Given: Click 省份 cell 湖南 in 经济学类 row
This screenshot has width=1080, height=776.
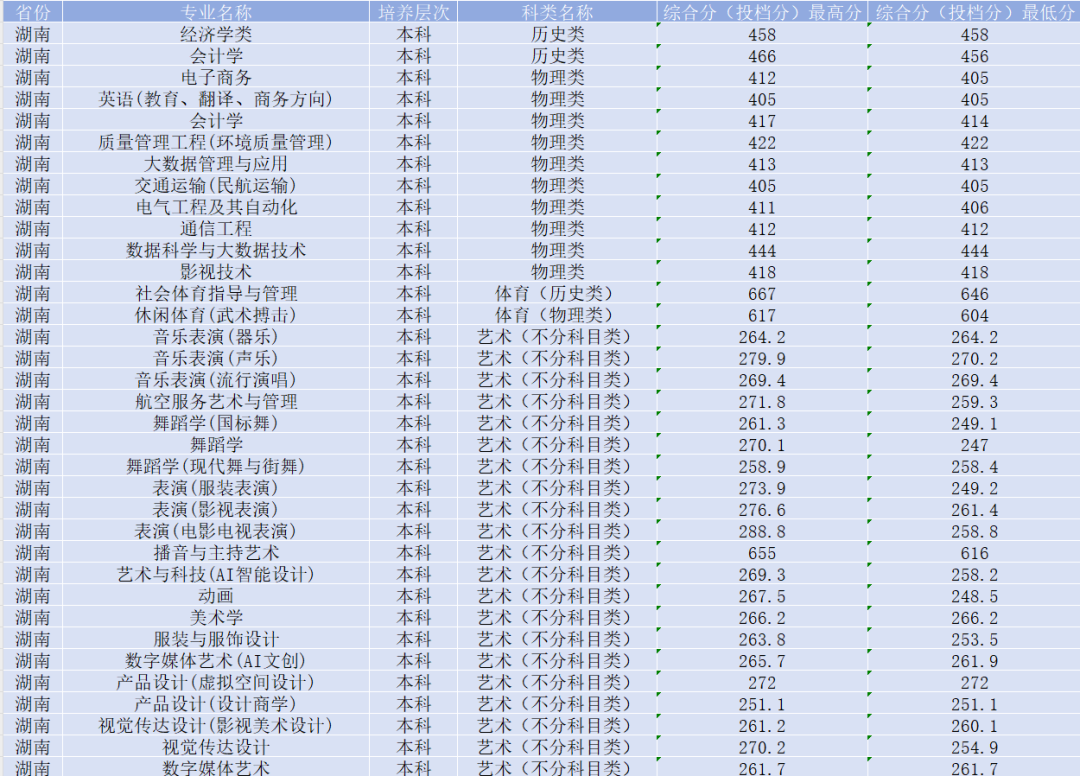Looking at the screenshot, I should (32, 34).
